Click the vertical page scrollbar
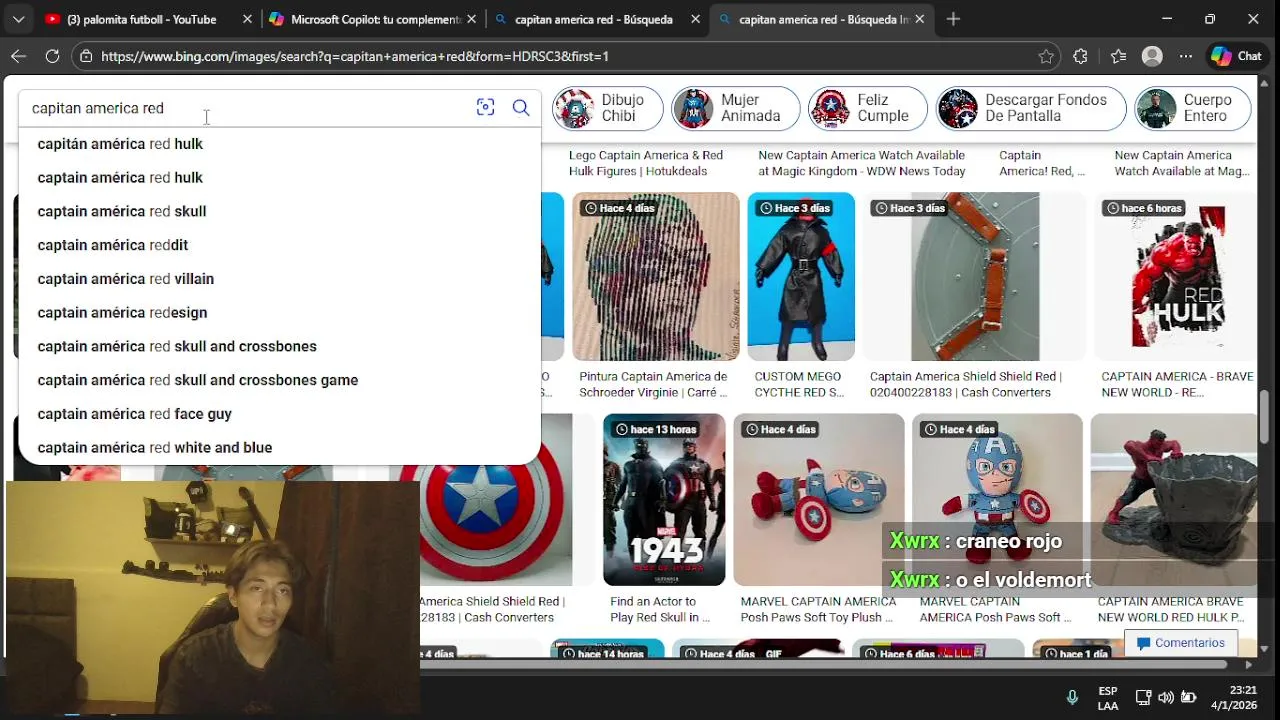The image size is (1280, 720). coord(1265,416)
